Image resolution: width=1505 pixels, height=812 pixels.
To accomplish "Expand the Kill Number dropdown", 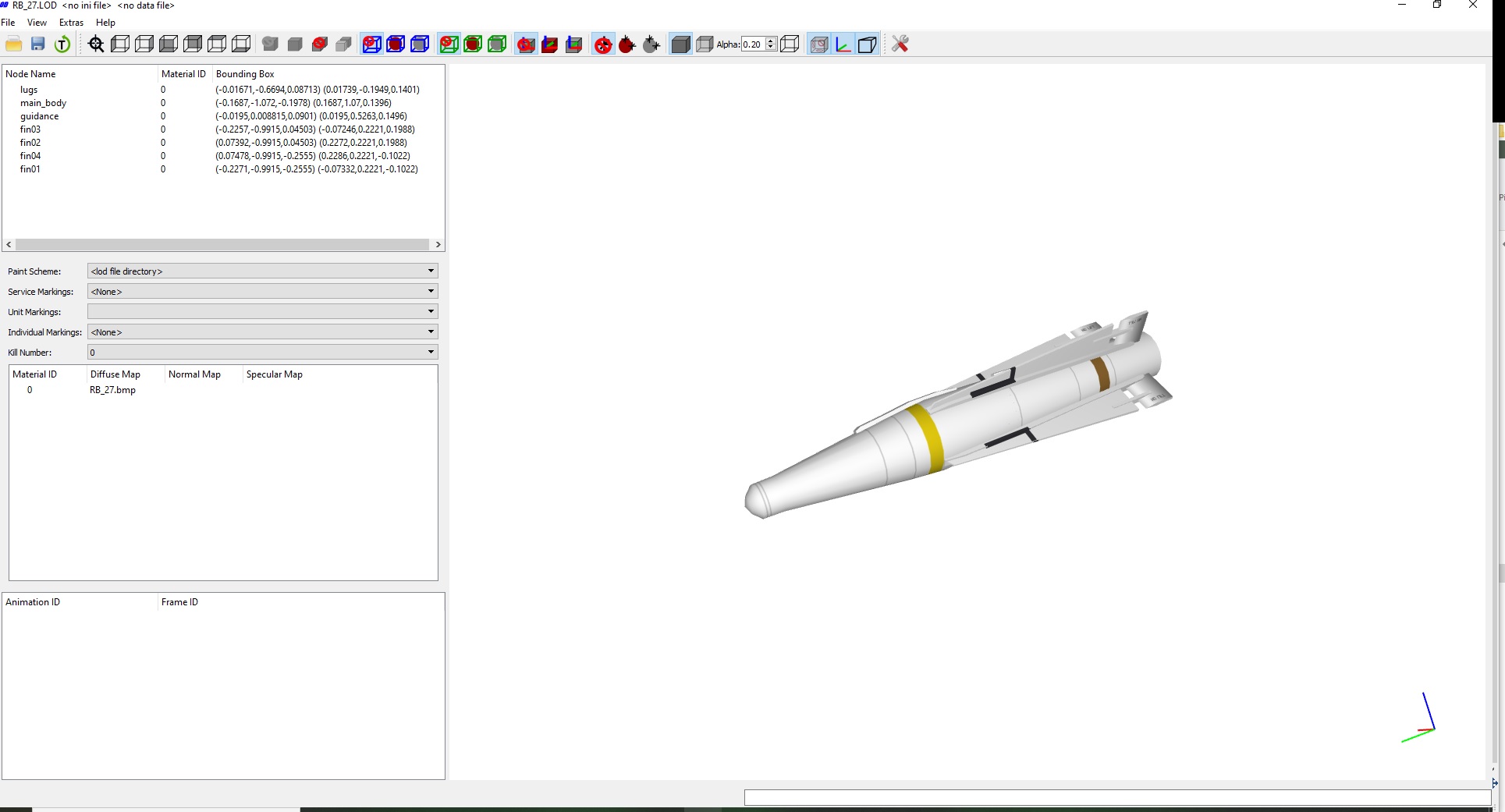I will coord(263,352).
